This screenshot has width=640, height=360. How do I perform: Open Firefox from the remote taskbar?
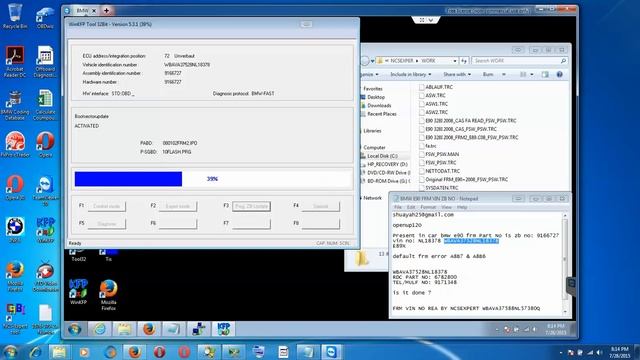149,329
